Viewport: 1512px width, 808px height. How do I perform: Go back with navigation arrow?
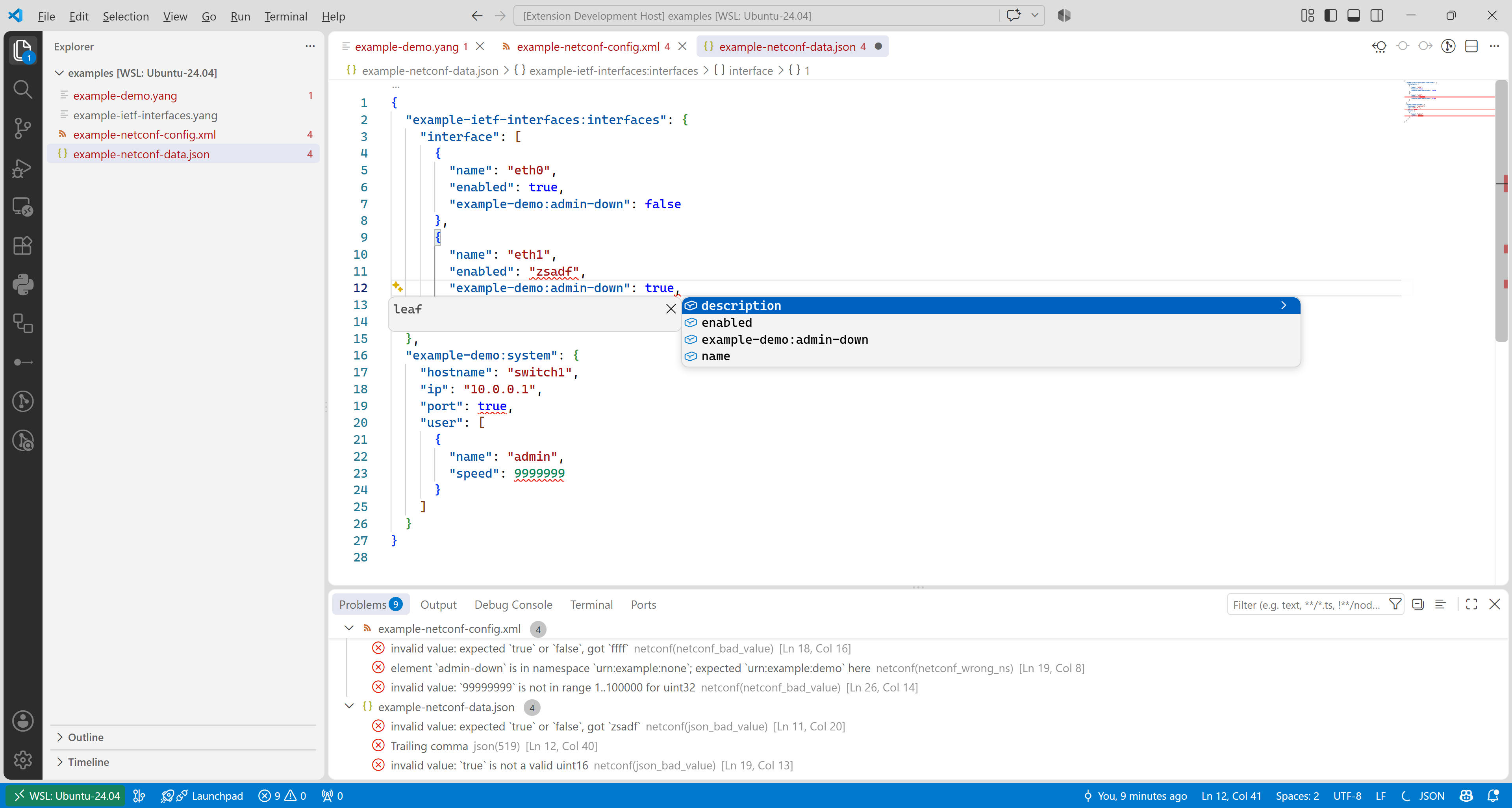[x=476, y=16]
